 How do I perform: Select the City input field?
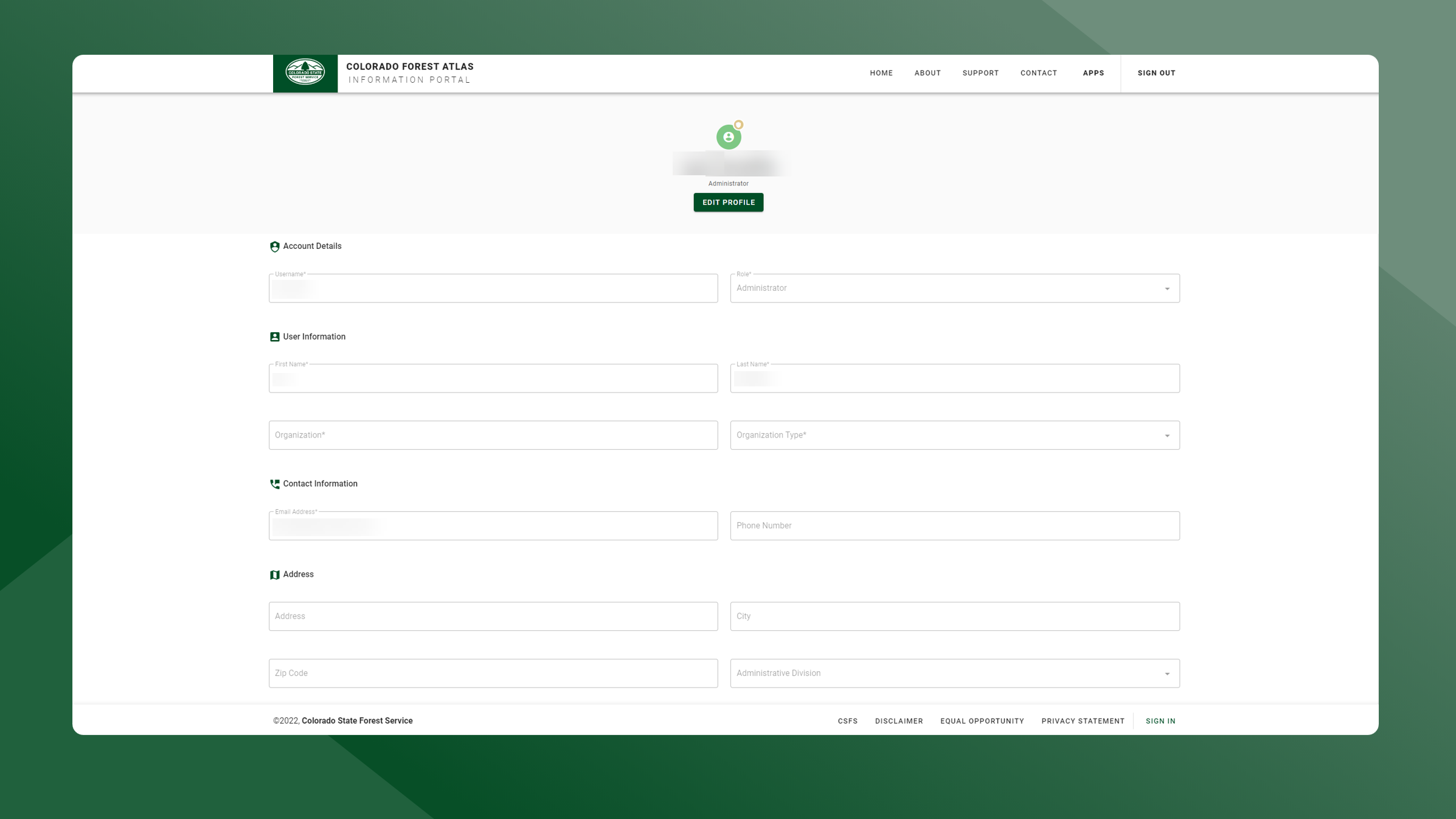point(955,616)
